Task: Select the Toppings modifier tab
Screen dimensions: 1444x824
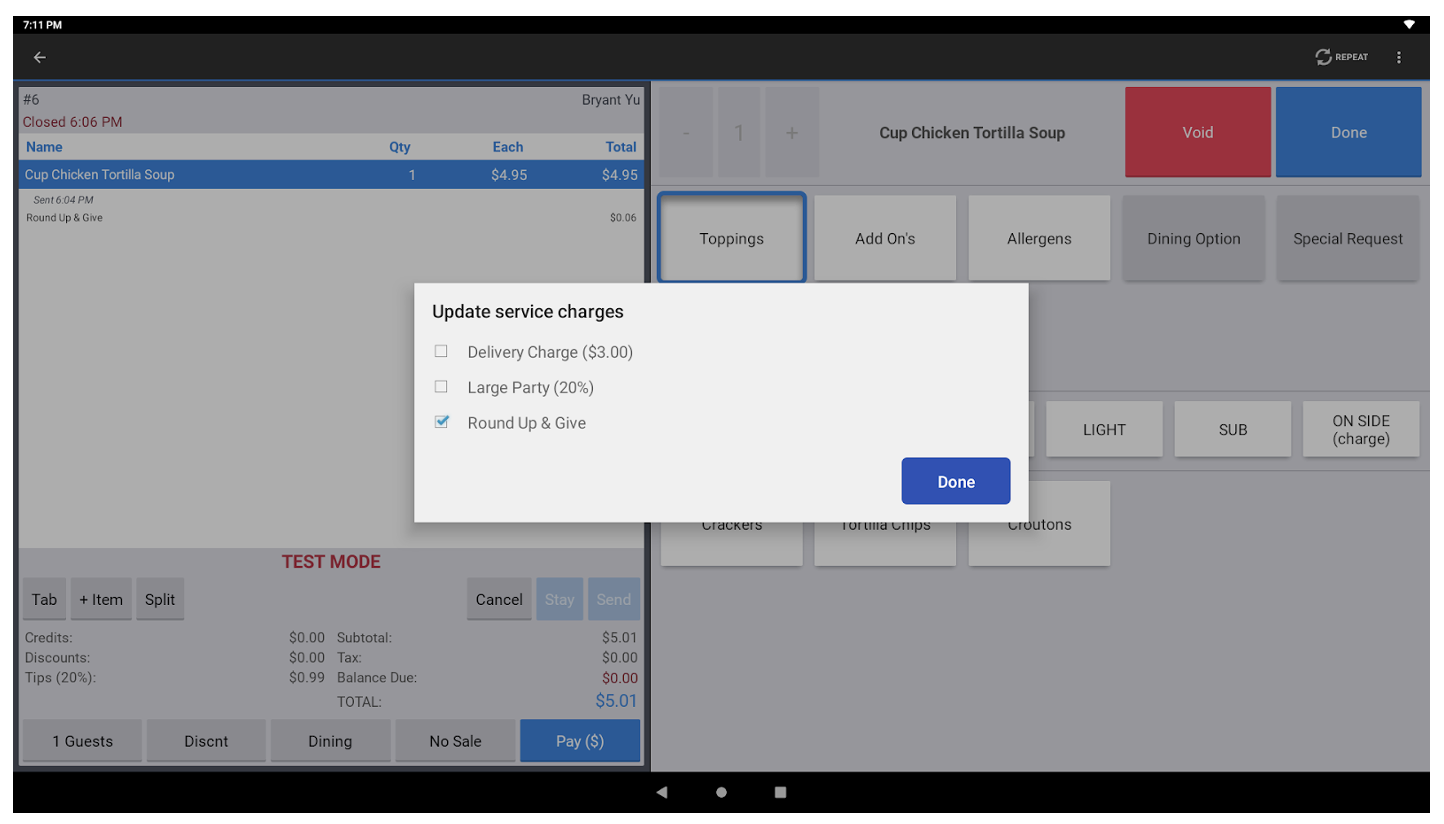Action: pyautogui.click(x=731, y=239)
